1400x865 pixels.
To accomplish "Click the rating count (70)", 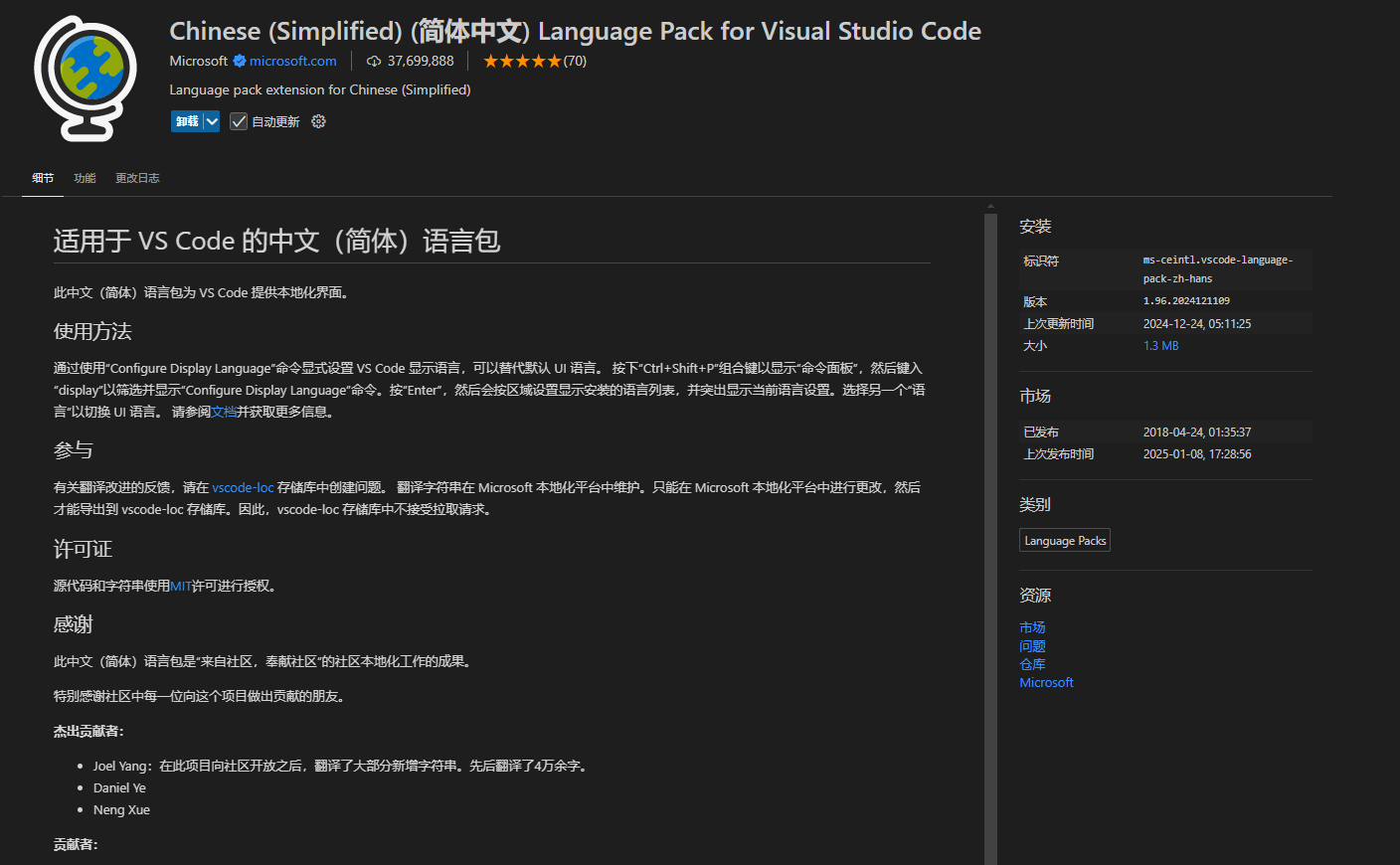I will click(x=575, y=61).
